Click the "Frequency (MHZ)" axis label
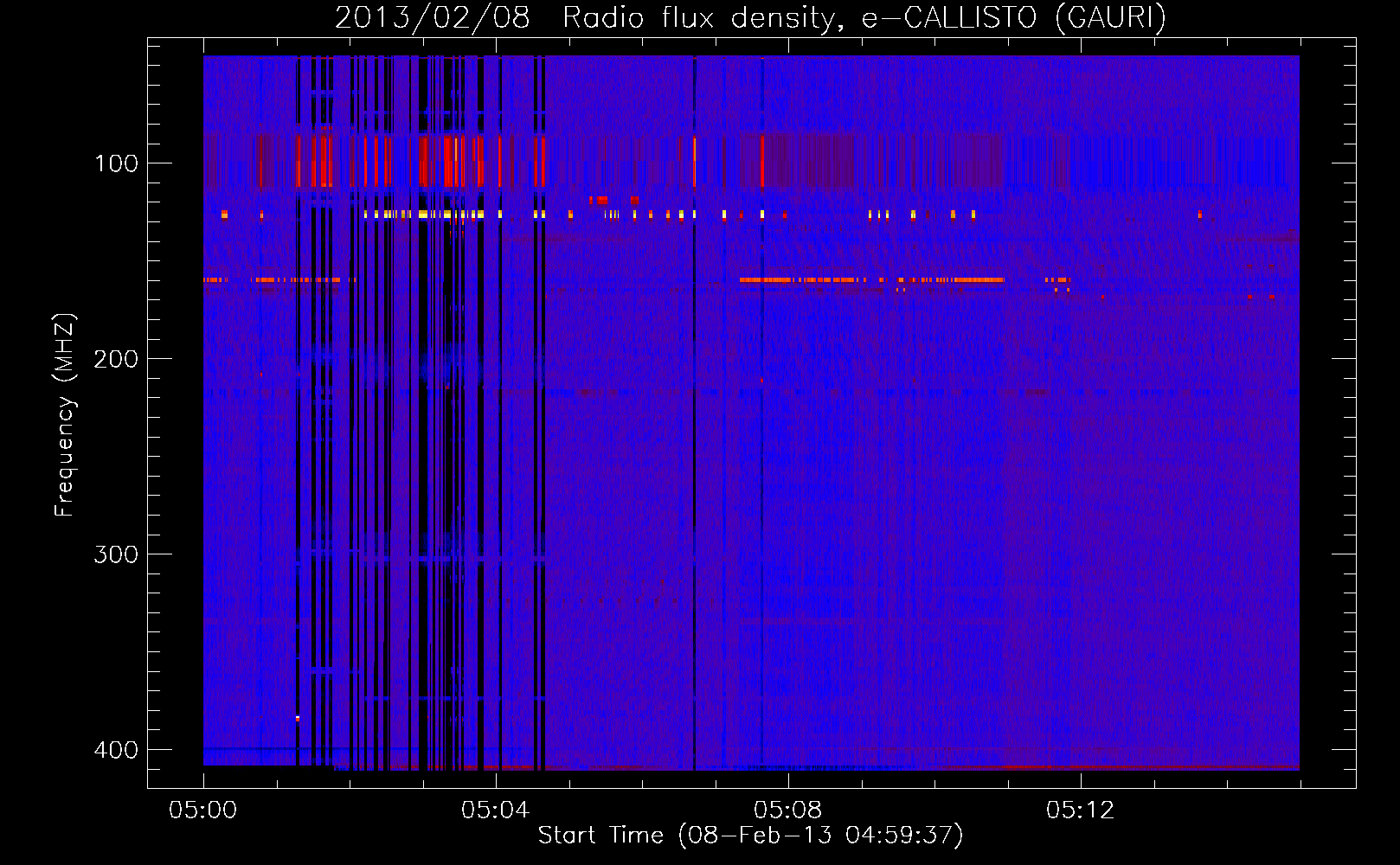Screen dimensions: 1400x865 pyautogui.click(x=65, y=414)
